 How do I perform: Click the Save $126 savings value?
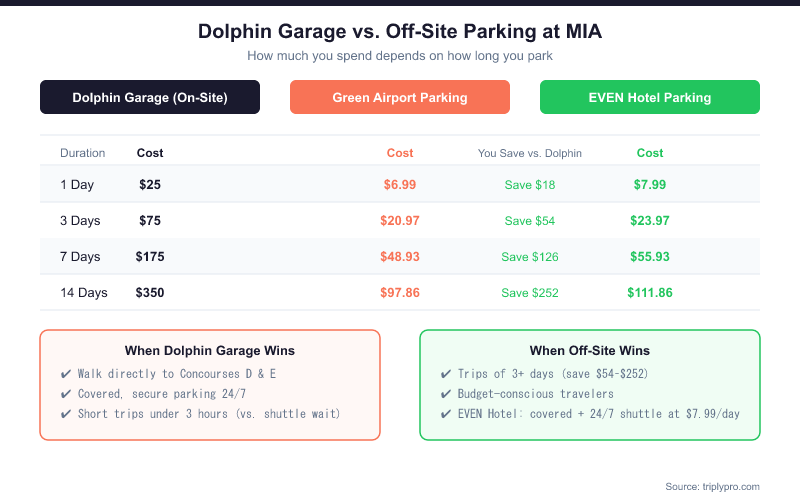pos(530,257)
